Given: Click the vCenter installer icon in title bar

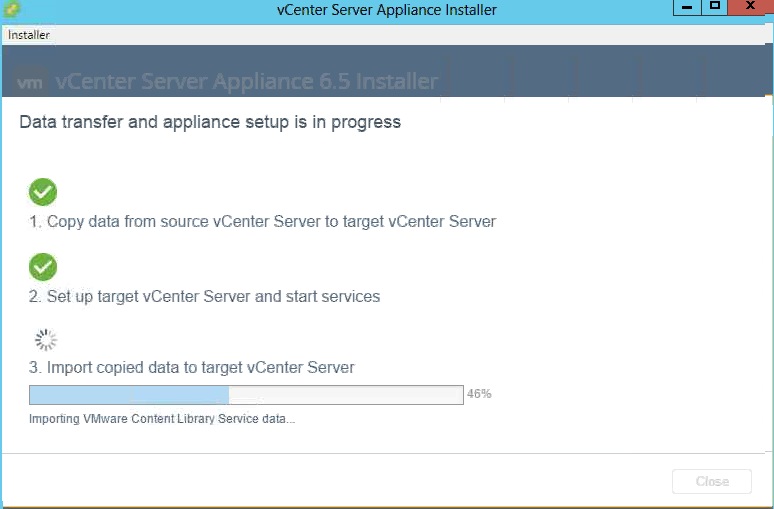Looking at the screenshot, I should tap(10, 10).
